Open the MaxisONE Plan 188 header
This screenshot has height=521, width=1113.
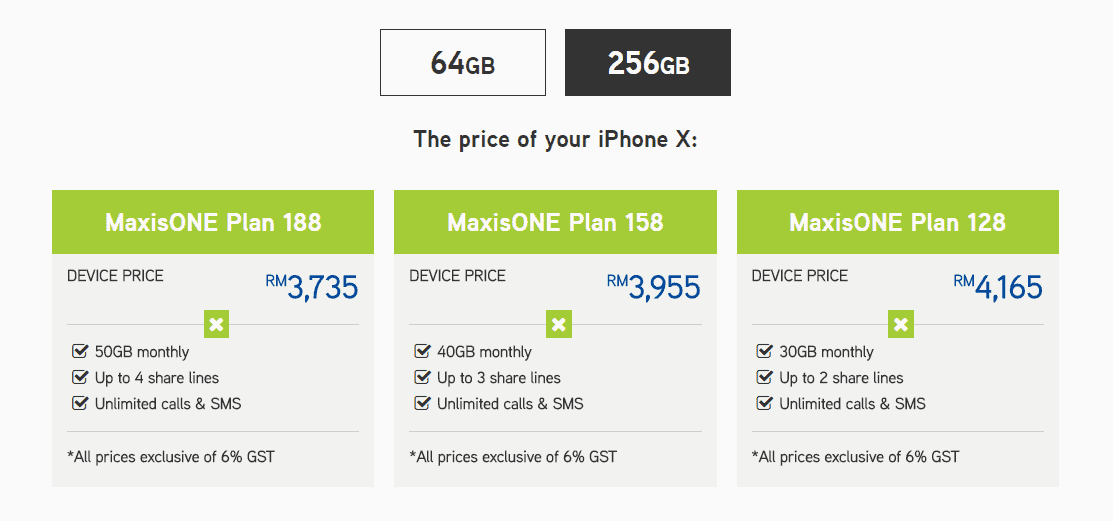213,222
